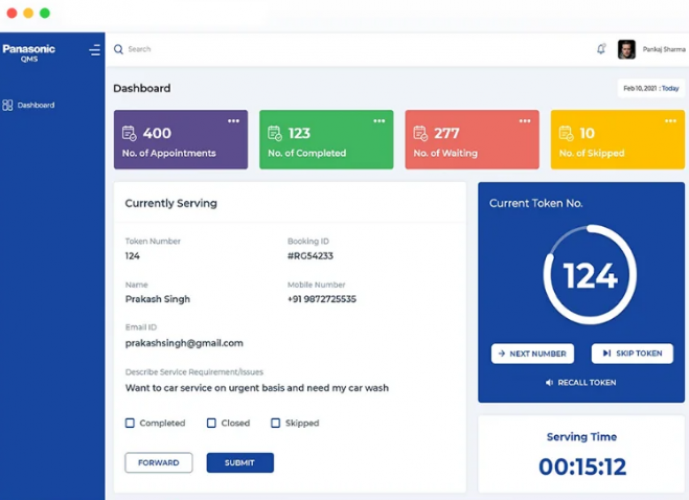Image resolution: width=689 pixels, height=500 pixels.
Task: Click skip-forward icon in SKIP TOKEN button
Action: (607, 353)
